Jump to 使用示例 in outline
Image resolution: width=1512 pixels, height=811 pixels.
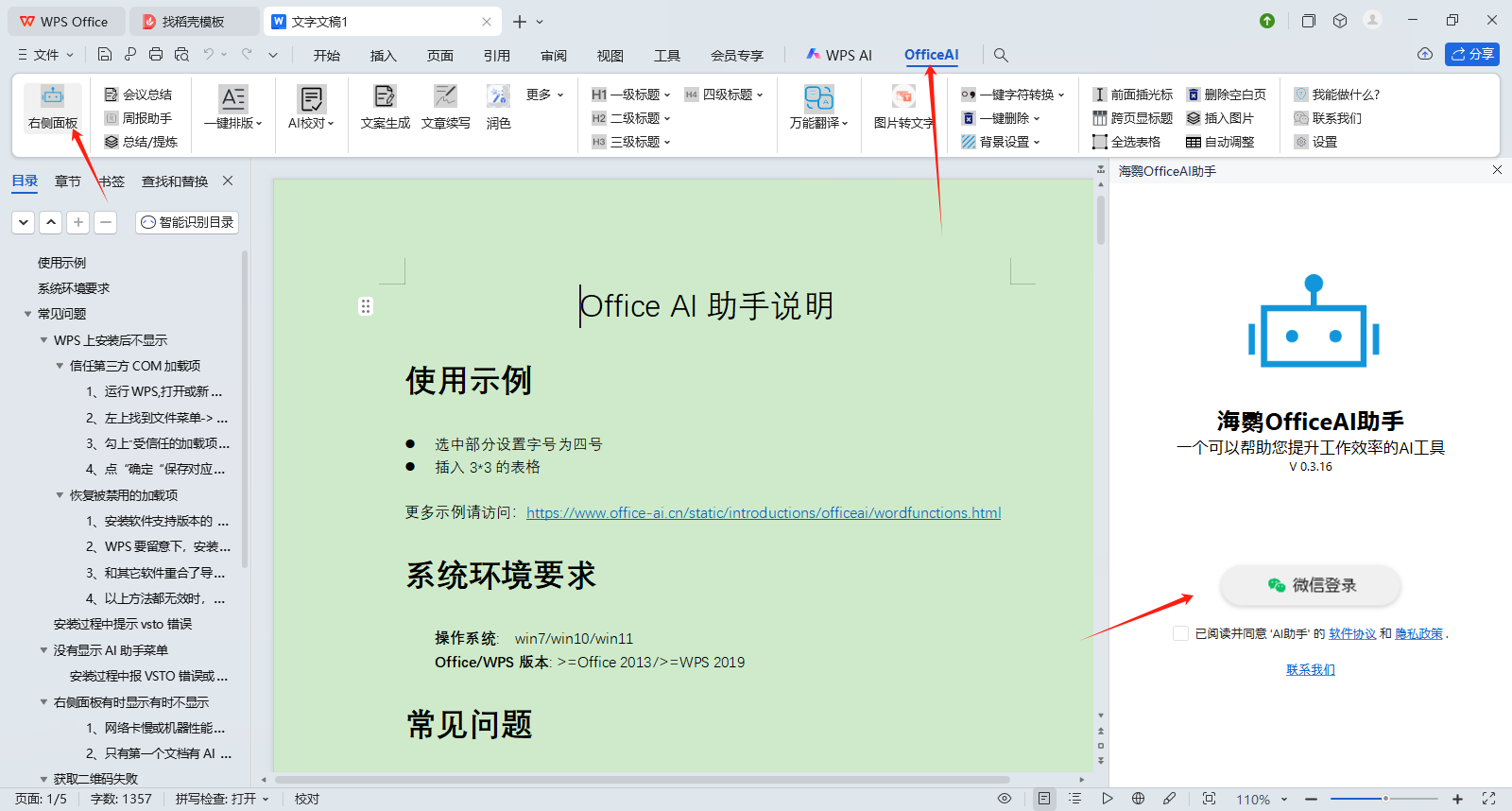[61, 263]
